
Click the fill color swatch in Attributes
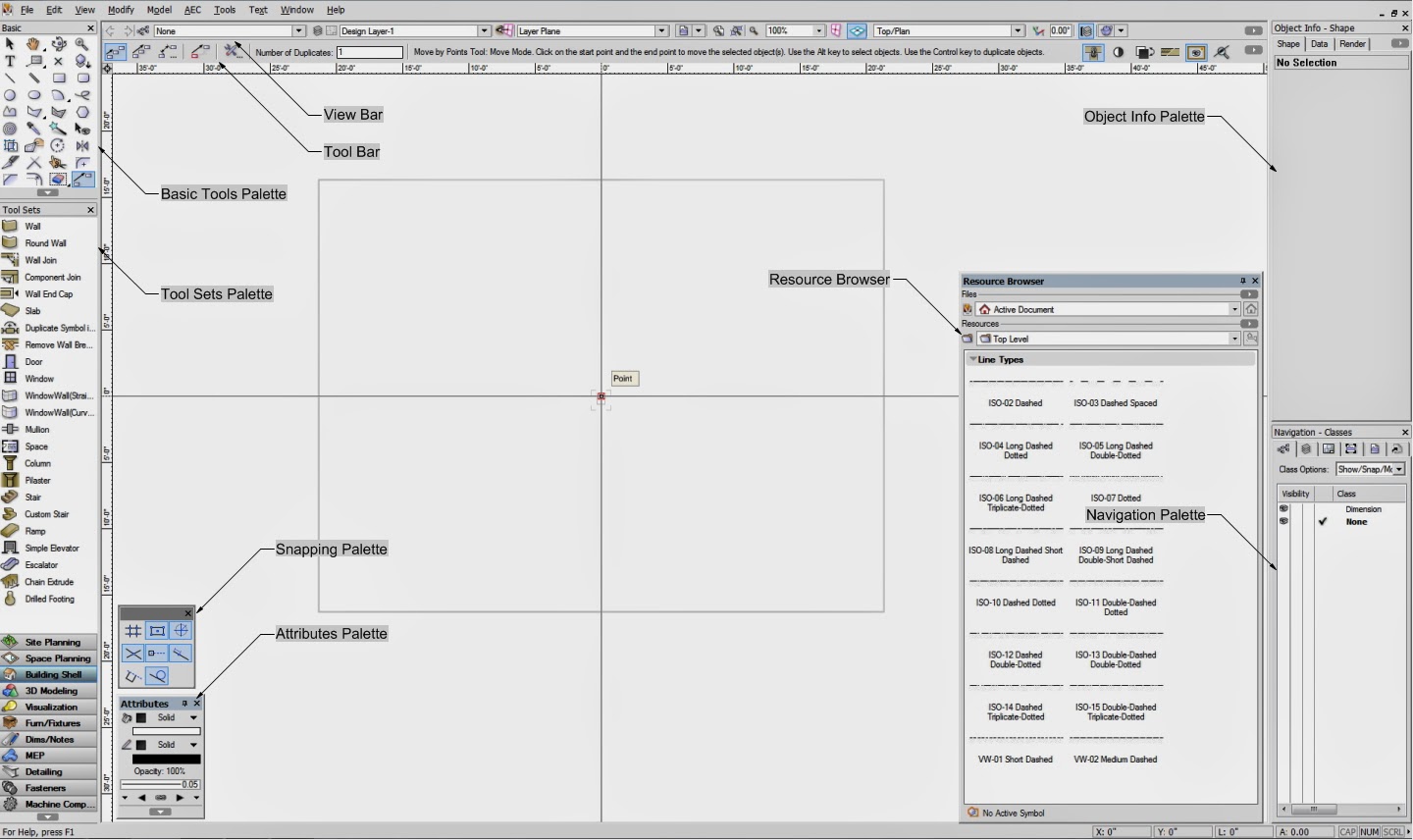tap(141, 718)
